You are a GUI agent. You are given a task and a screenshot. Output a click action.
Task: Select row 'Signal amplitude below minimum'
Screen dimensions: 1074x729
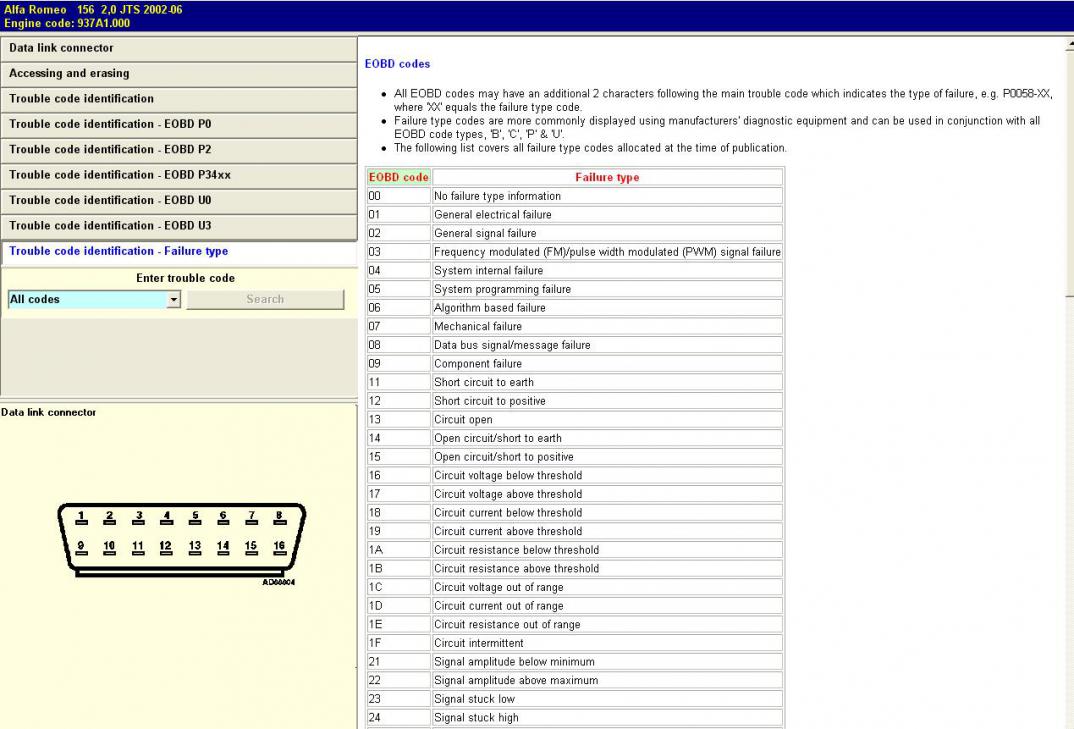[x=575, y=662]
